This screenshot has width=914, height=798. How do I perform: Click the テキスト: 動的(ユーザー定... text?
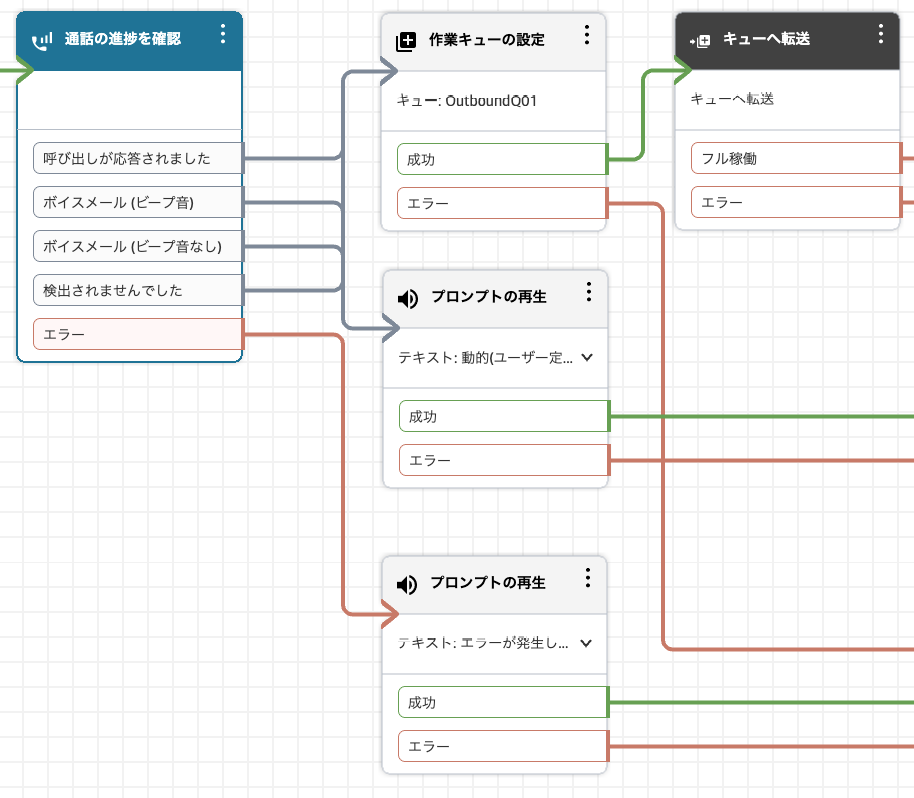pos(485,357)
